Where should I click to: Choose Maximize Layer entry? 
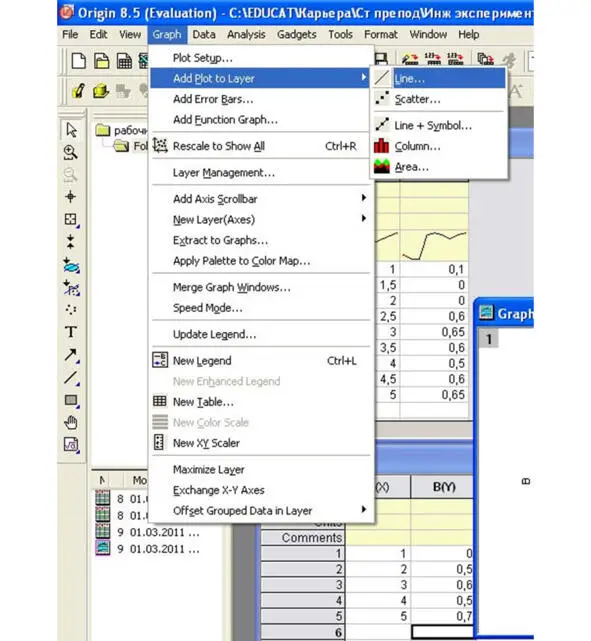point(260,469)
